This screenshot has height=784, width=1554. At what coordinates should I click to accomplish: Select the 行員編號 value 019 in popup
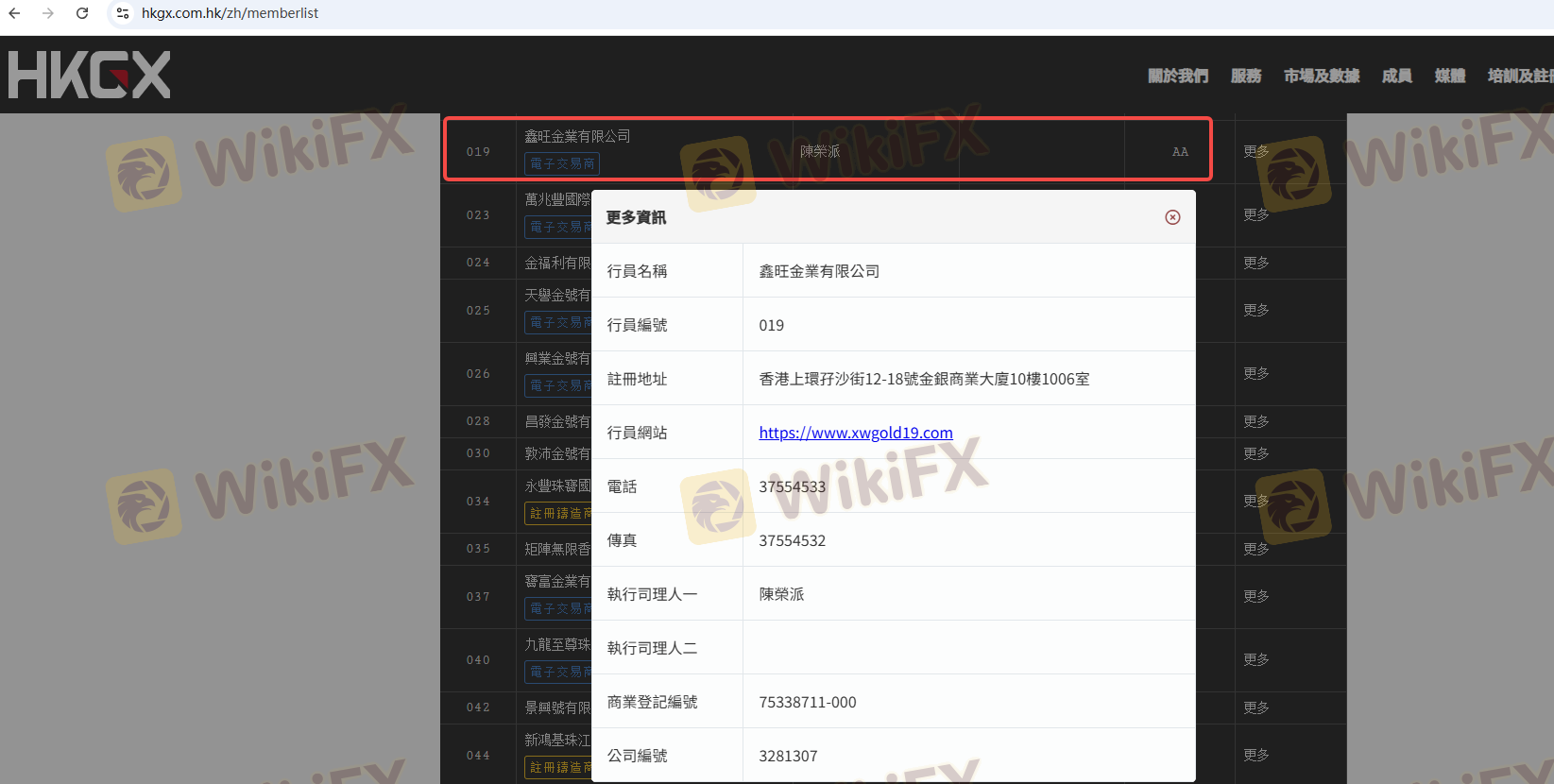coord(771,325)
